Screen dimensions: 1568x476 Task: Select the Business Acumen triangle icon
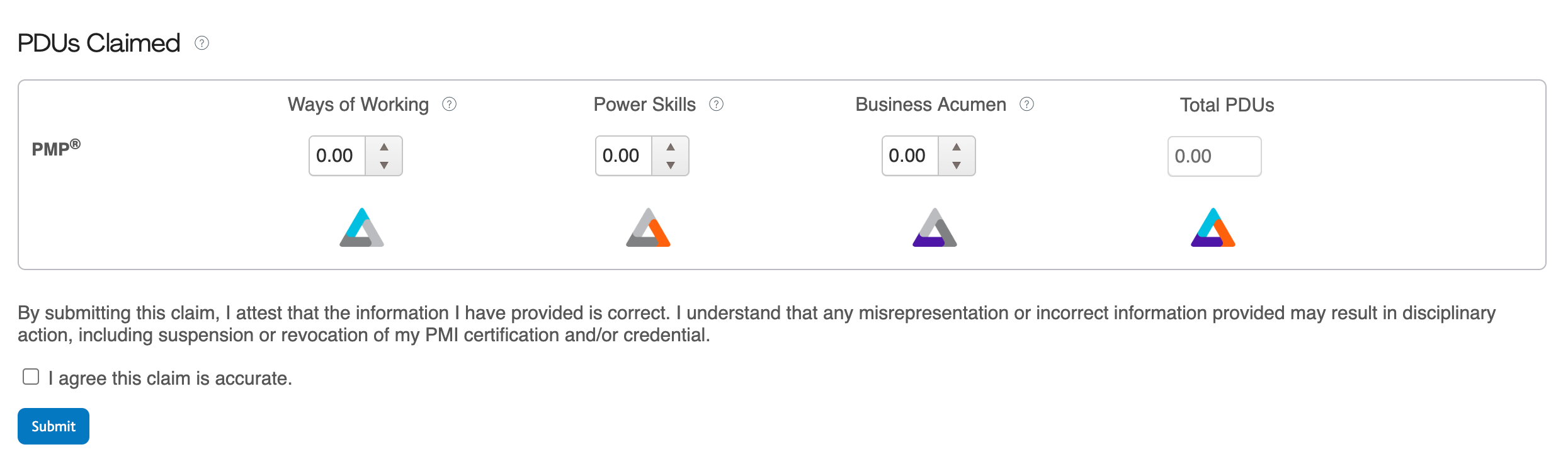point(935,227)
